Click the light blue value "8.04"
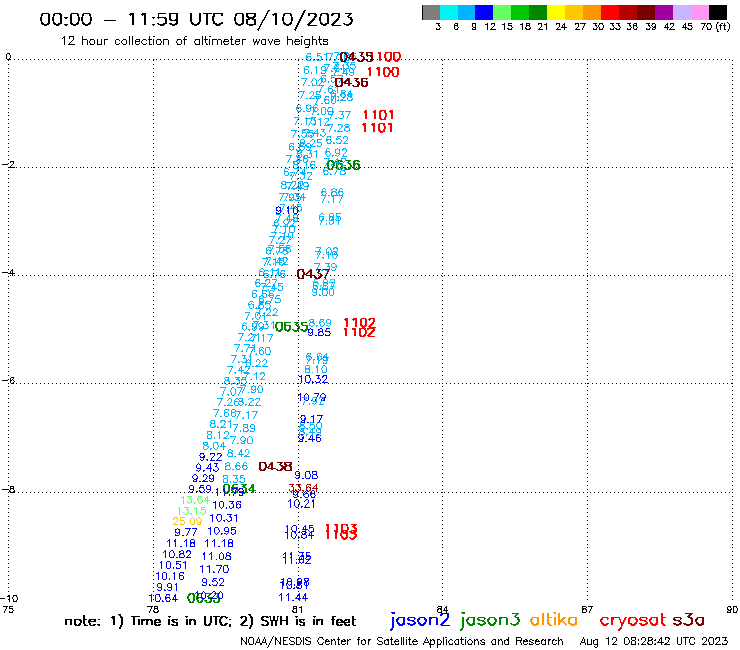The height and width of the screenshot is (650, 740). tap(214, 446)
